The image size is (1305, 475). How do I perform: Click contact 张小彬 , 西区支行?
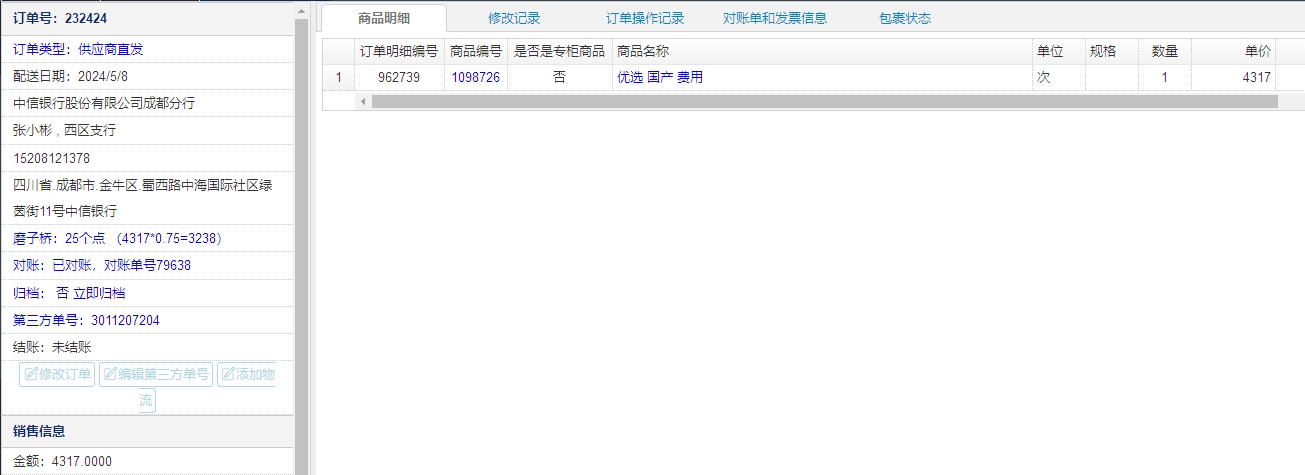[x=65, y=130]
